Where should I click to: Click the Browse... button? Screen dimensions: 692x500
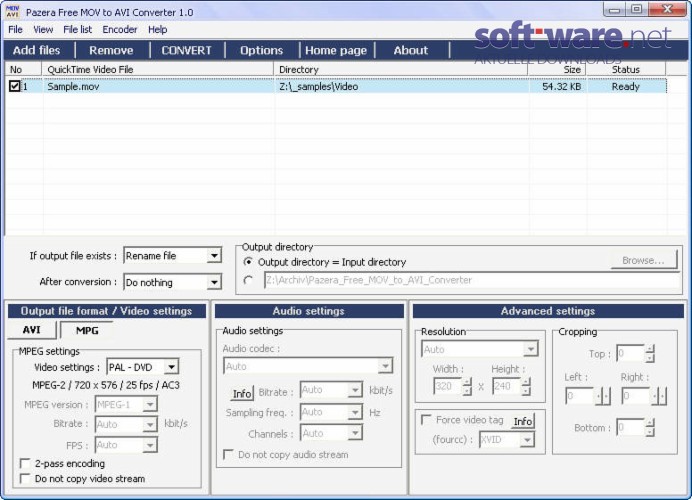coord(643,260)
